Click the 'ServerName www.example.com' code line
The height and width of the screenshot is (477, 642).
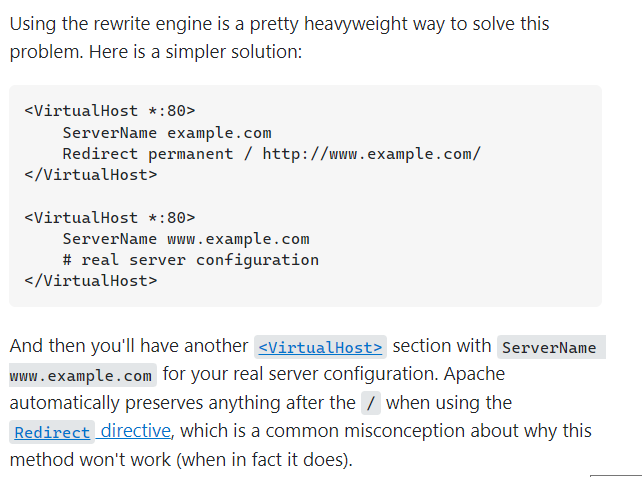click(x=185, y=238)
